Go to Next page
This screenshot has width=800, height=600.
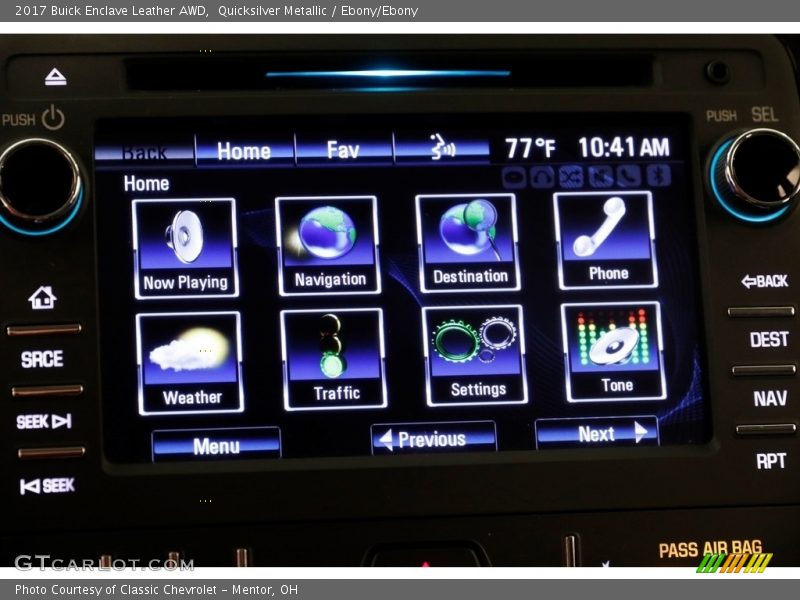597,434
